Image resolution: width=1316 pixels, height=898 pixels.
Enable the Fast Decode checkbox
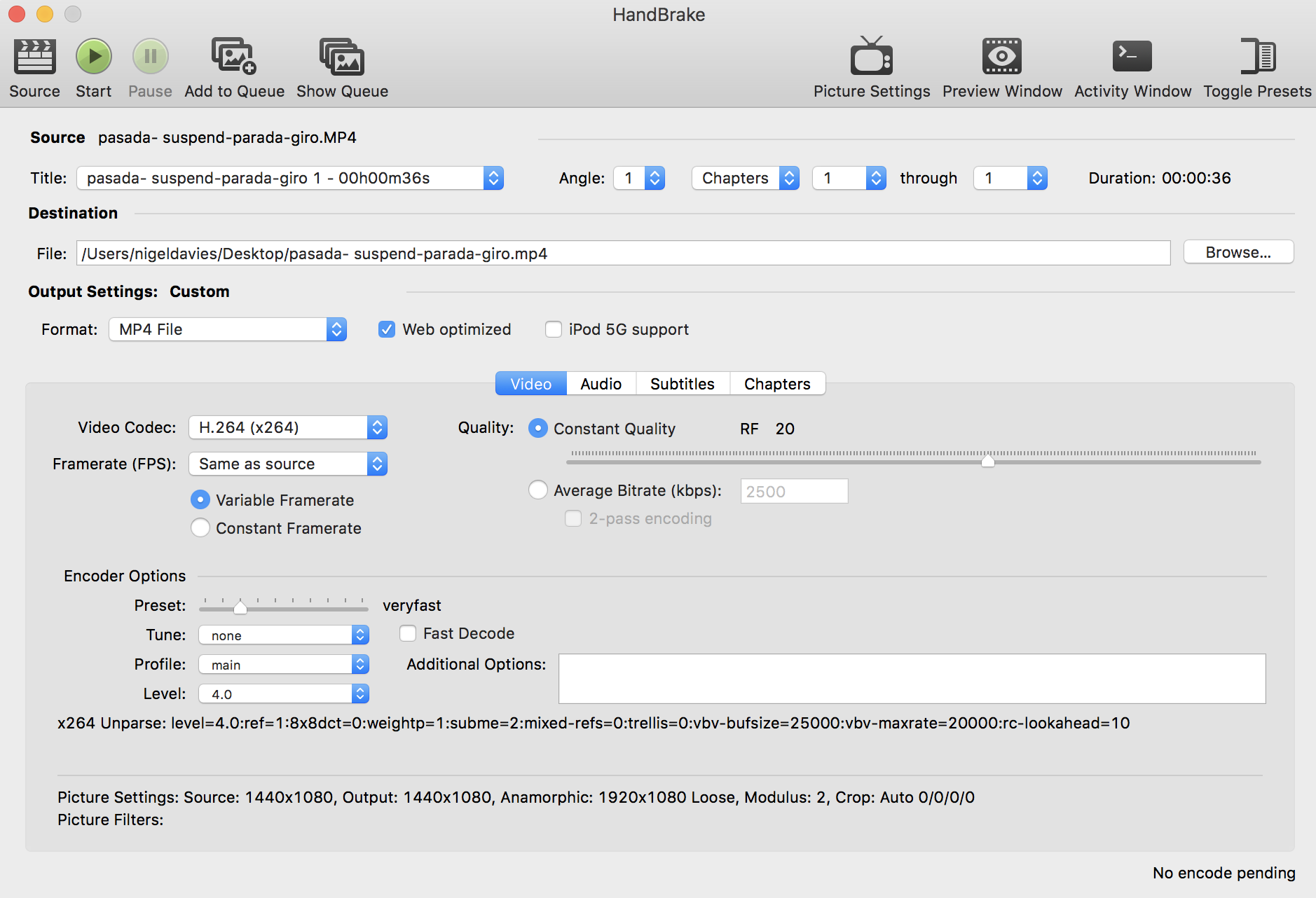pyautogui.click(x=408, y=633)
